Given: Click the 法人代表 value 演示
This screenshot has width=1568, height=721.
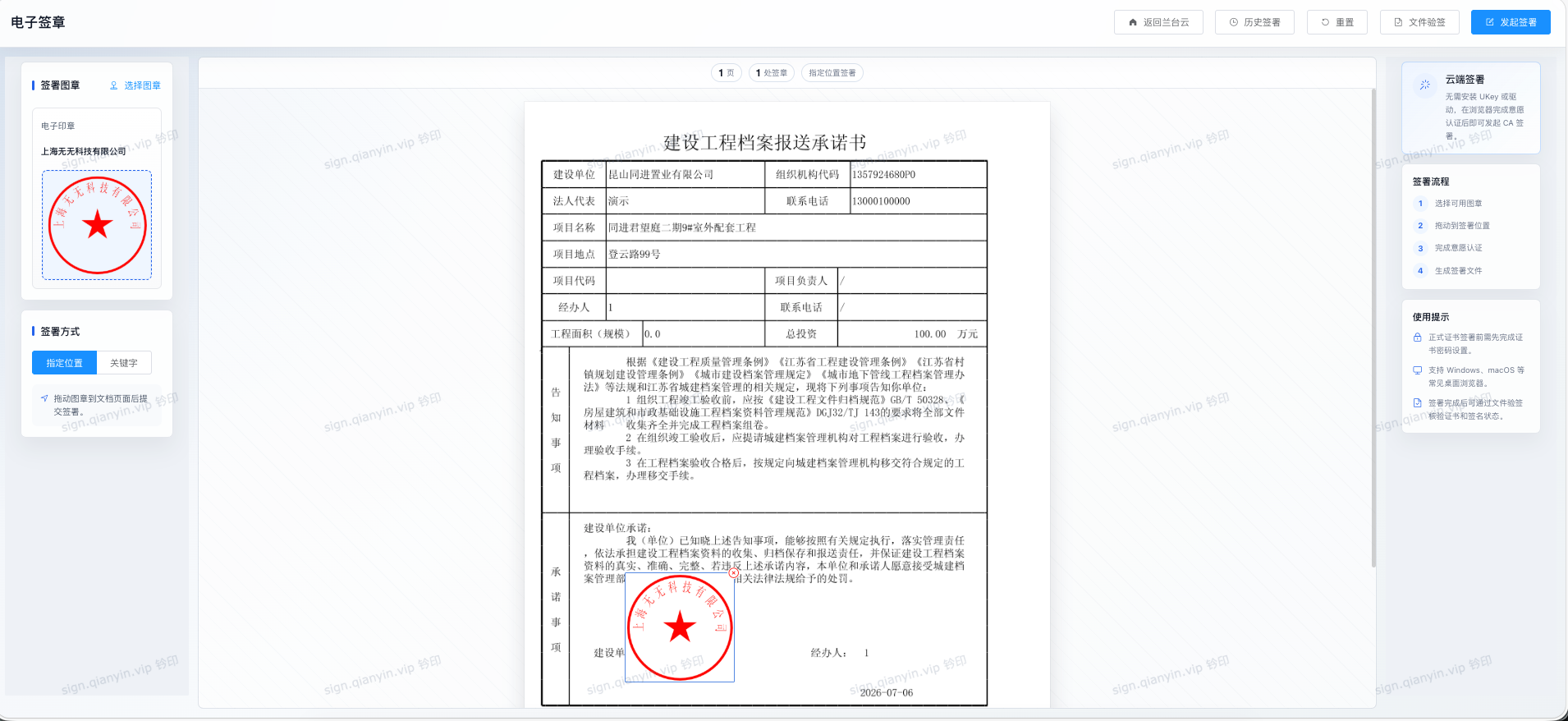Looking at the screenshot, I should (x=618, y=201).
